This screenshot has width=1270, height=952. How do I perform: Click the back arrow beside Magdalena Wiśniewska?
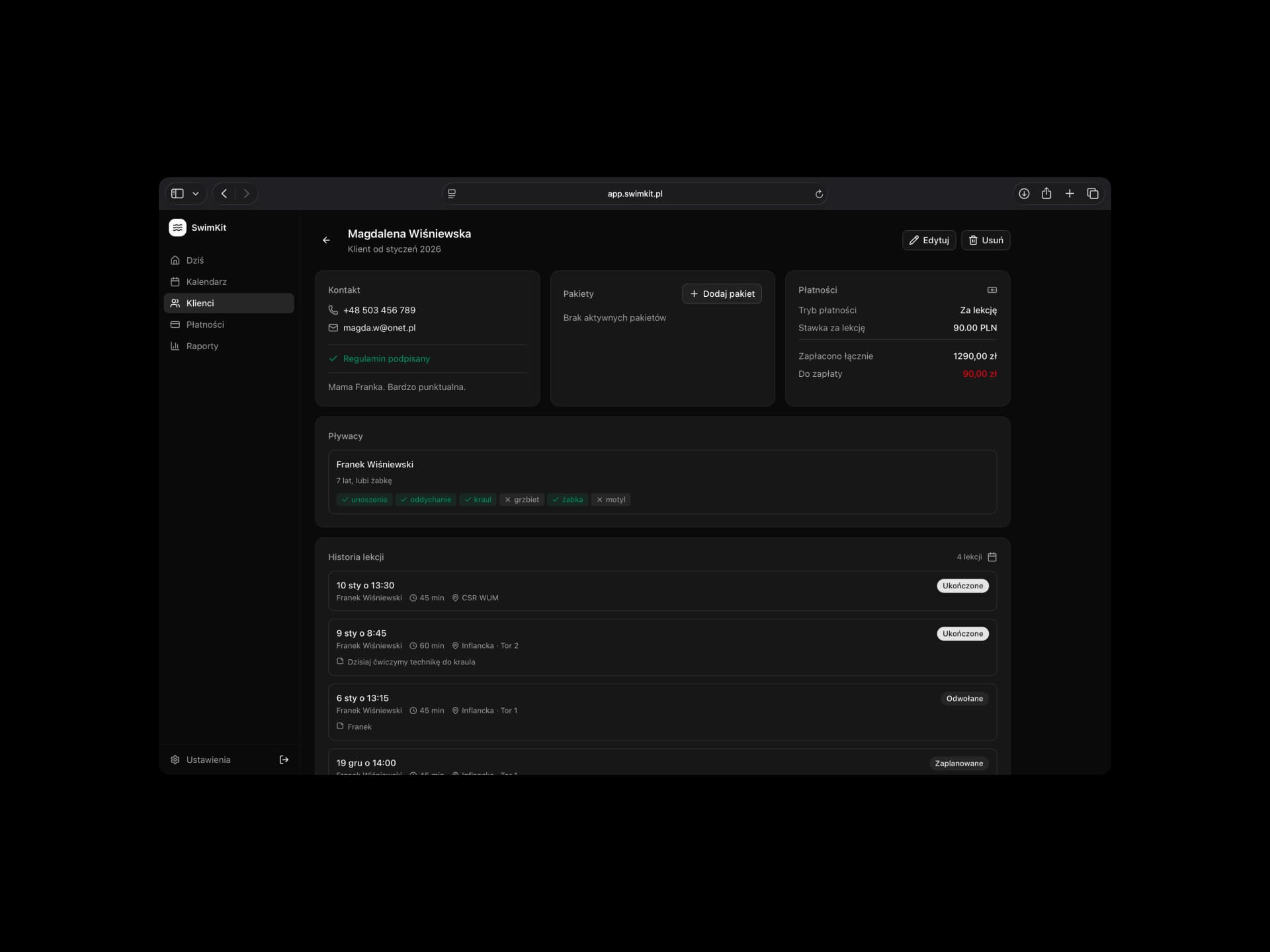click(325, 240)
